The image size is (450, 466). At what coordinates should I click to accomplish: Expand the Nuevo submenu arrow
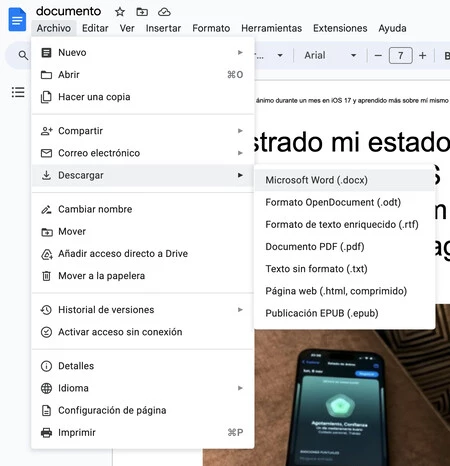coord(240,52)
